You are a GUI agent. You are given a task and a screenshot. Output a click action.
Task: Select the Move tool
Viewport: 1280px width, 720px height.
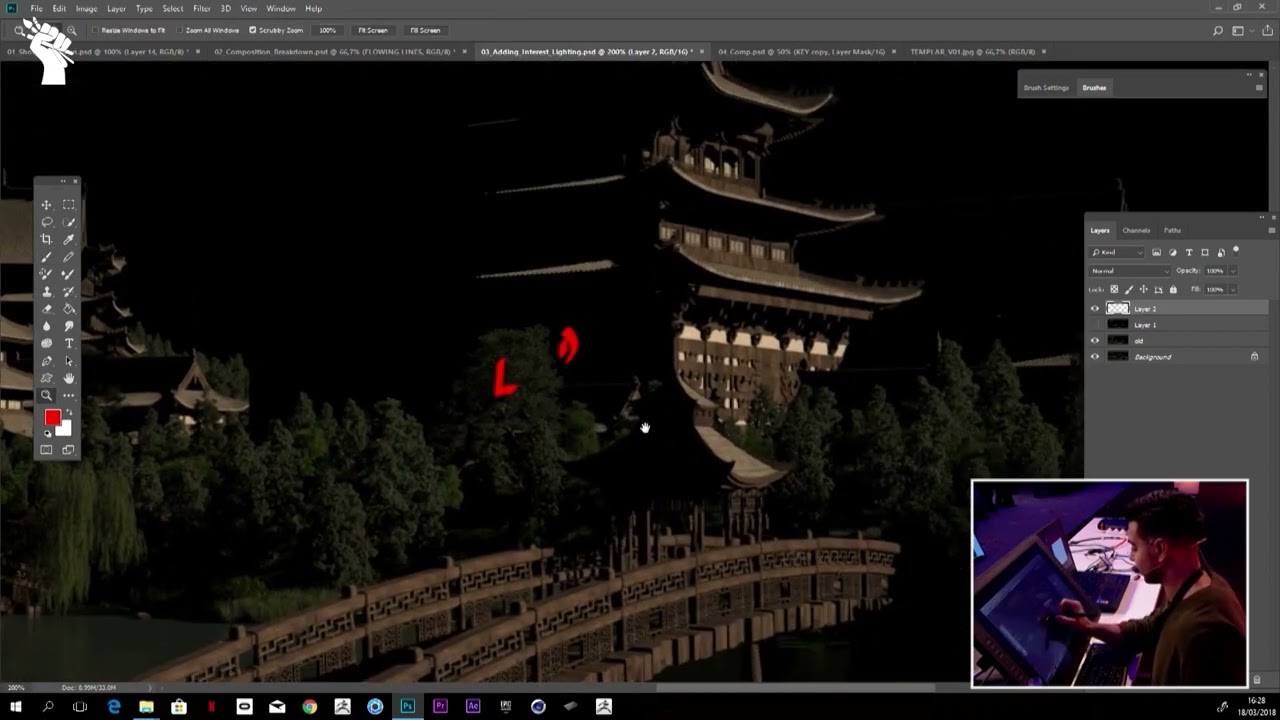[x=46, y=204]
